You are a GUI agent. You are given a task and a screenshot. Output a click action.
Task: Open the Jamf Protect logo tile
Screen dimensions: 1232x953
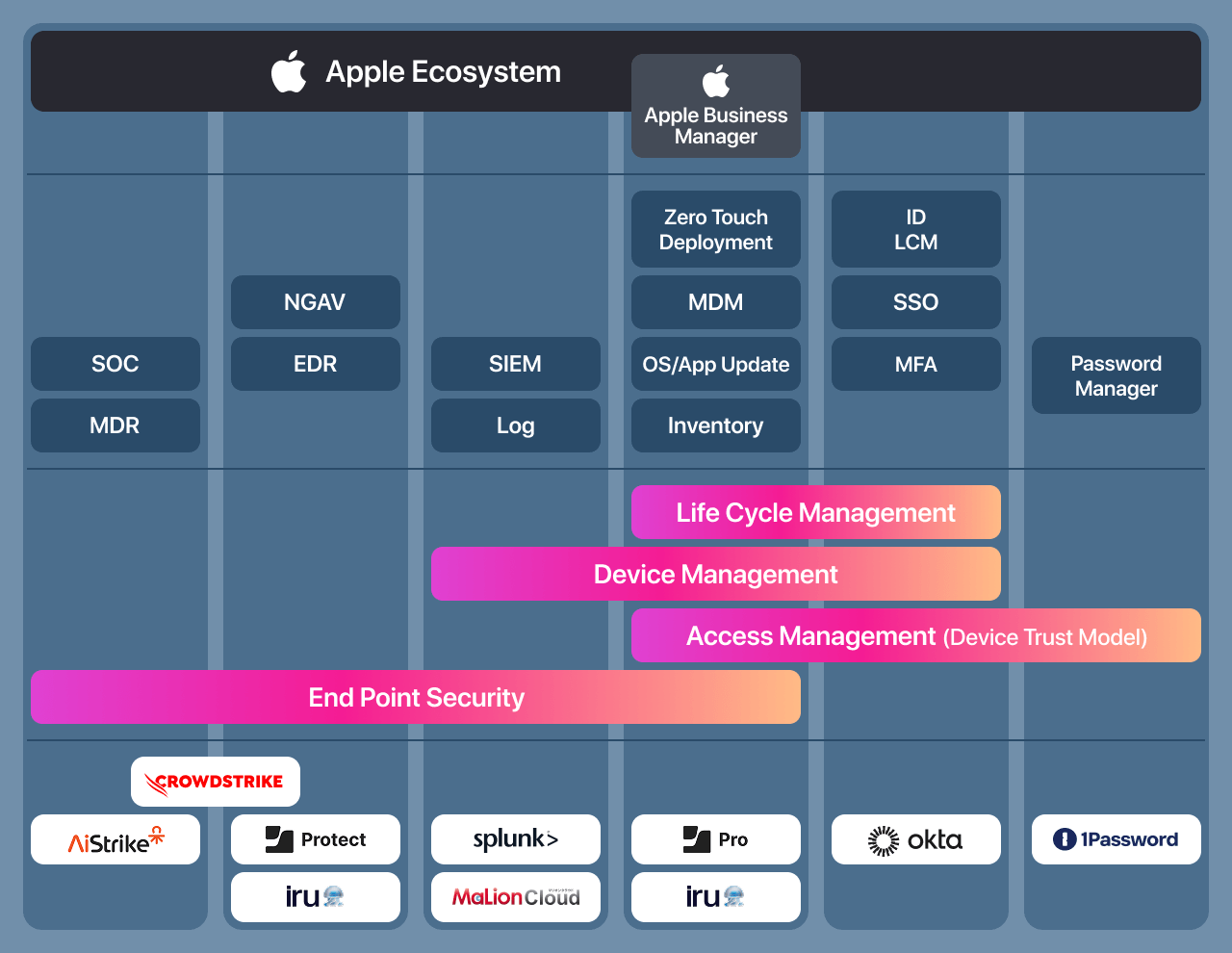[316, 839]
